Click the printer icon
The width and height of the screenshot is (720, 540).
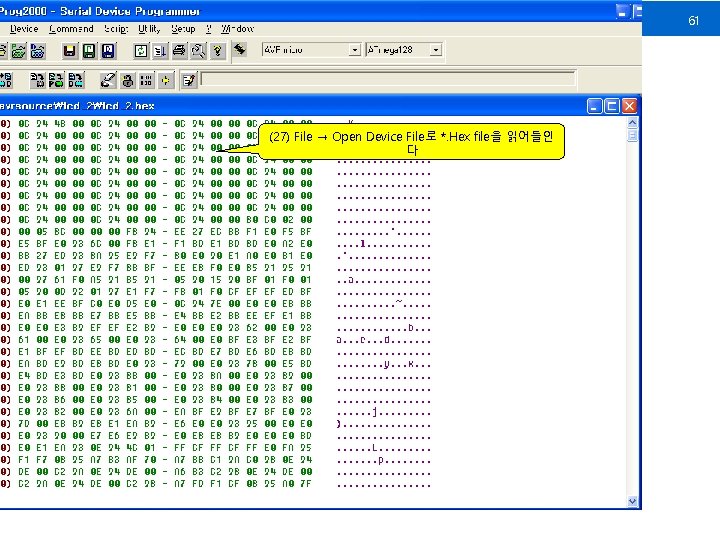[x=180, y=51]
